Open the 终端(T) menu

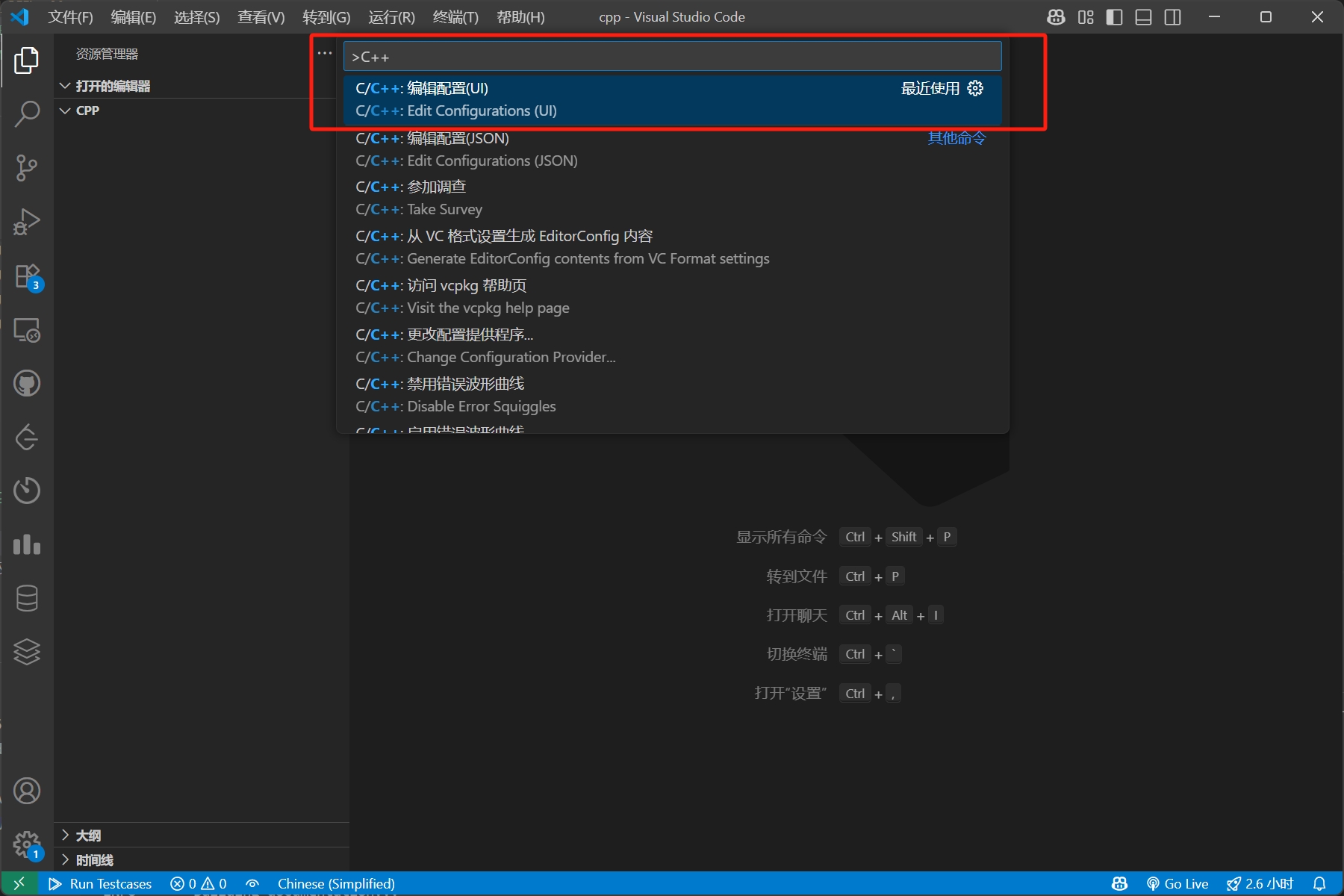tap(455, 16)
